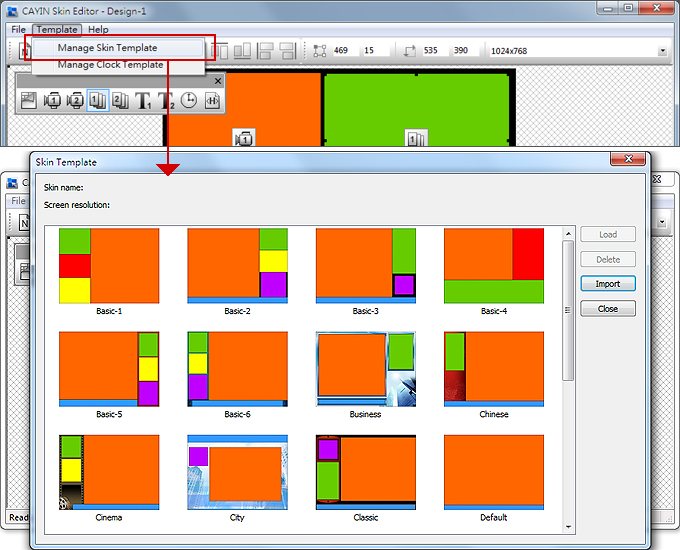Open the Help menu
Viewport: 680px width, 550px height.
point(98,30)
